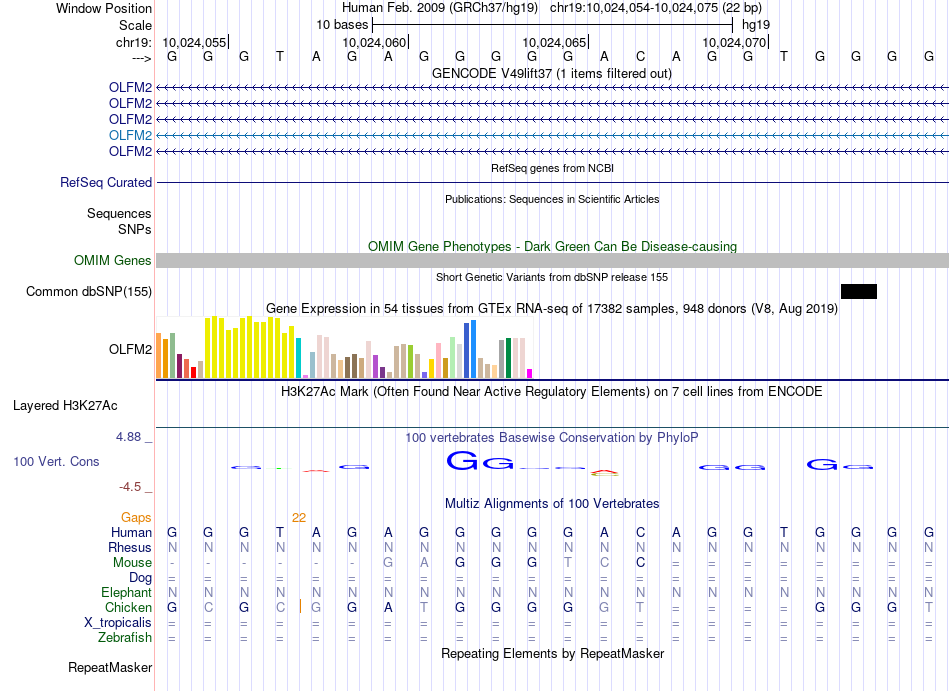The width and height of the screenshot is (950, 691).
Task: Click 'Repeating Elements by RepeatMasker' title
Action: 552,653
